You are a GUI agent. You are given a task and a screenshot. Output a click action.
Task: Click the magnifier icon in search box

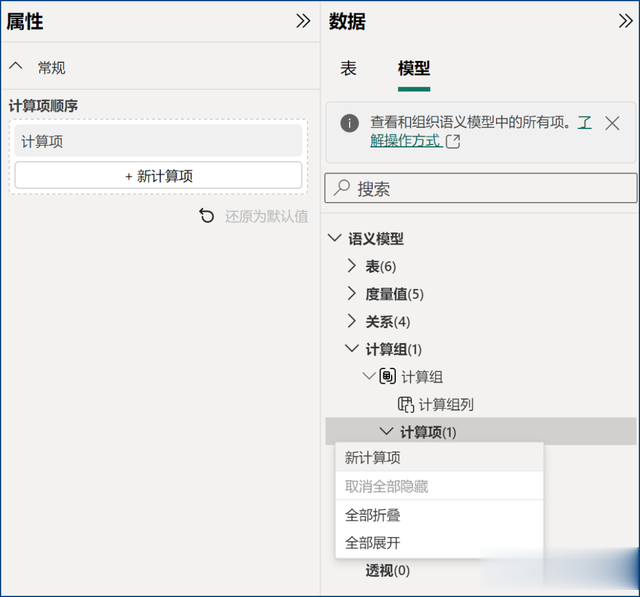point(342,188)
